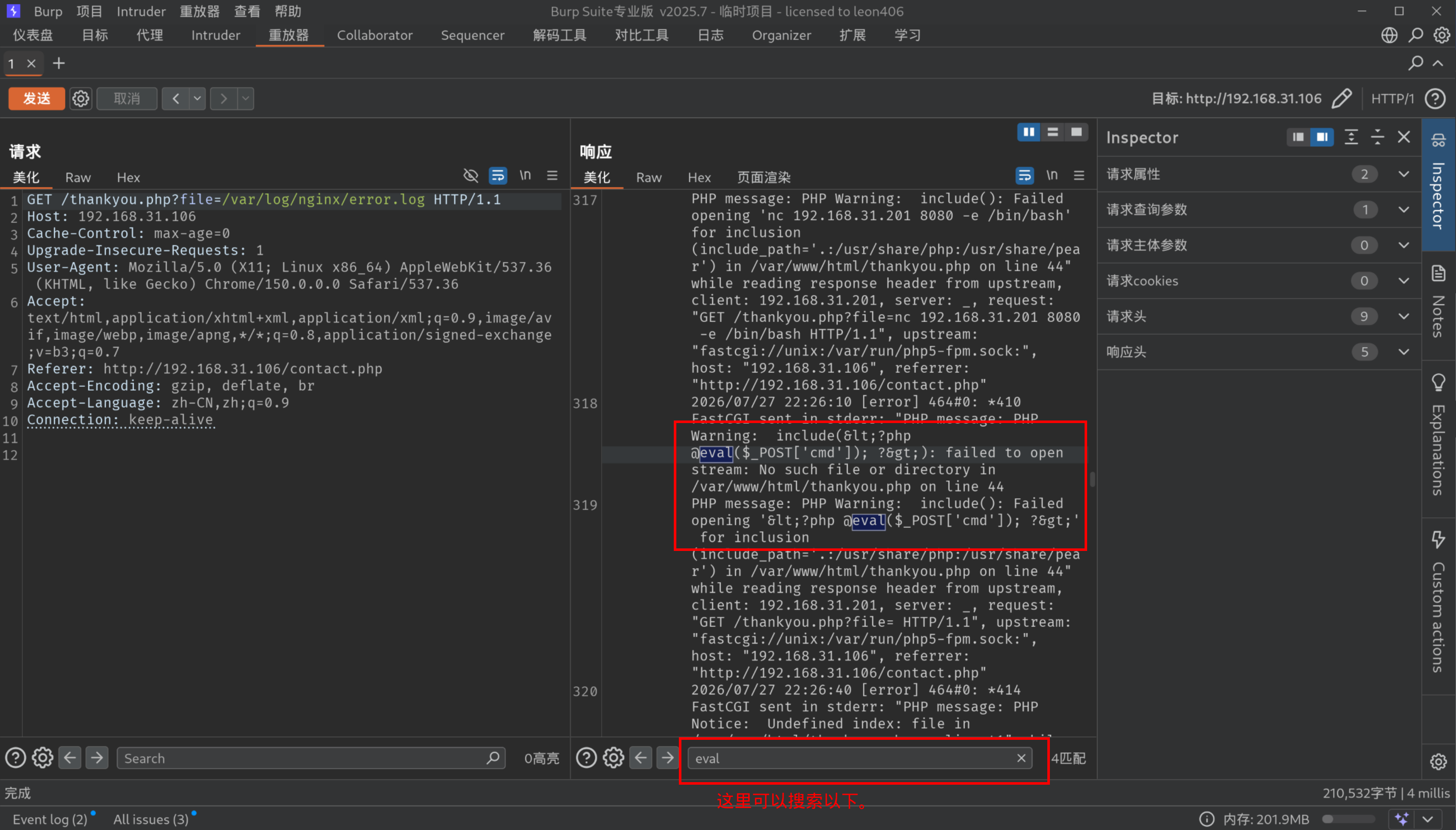Viewport: 1456px width, 830px height.
Task: Open the request search help icon
Action: click(x=15, y=758)
